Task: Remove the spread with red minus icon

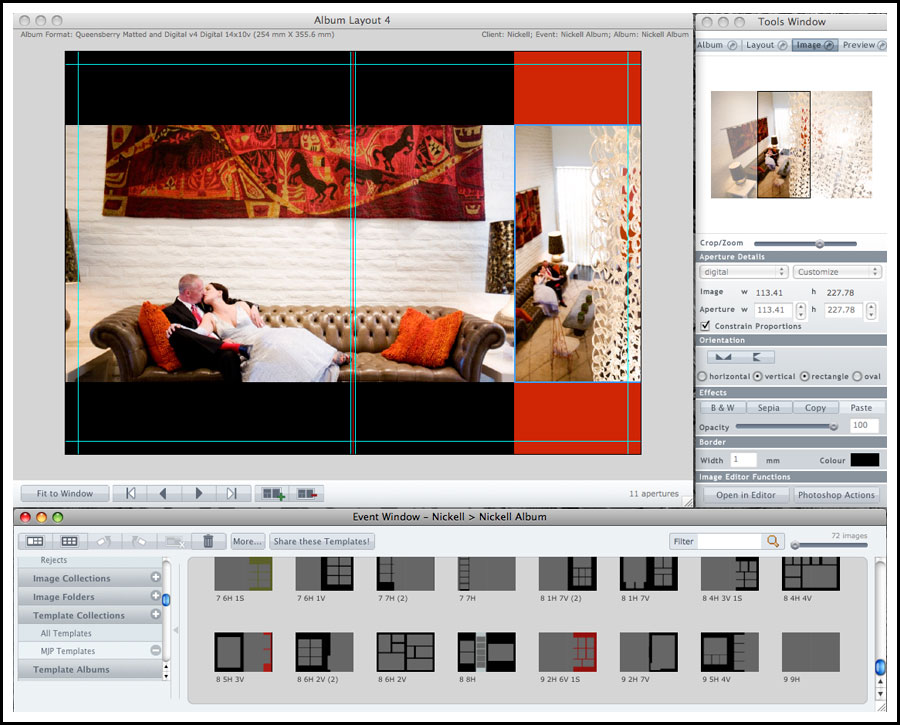Action: tap(306, 493)
